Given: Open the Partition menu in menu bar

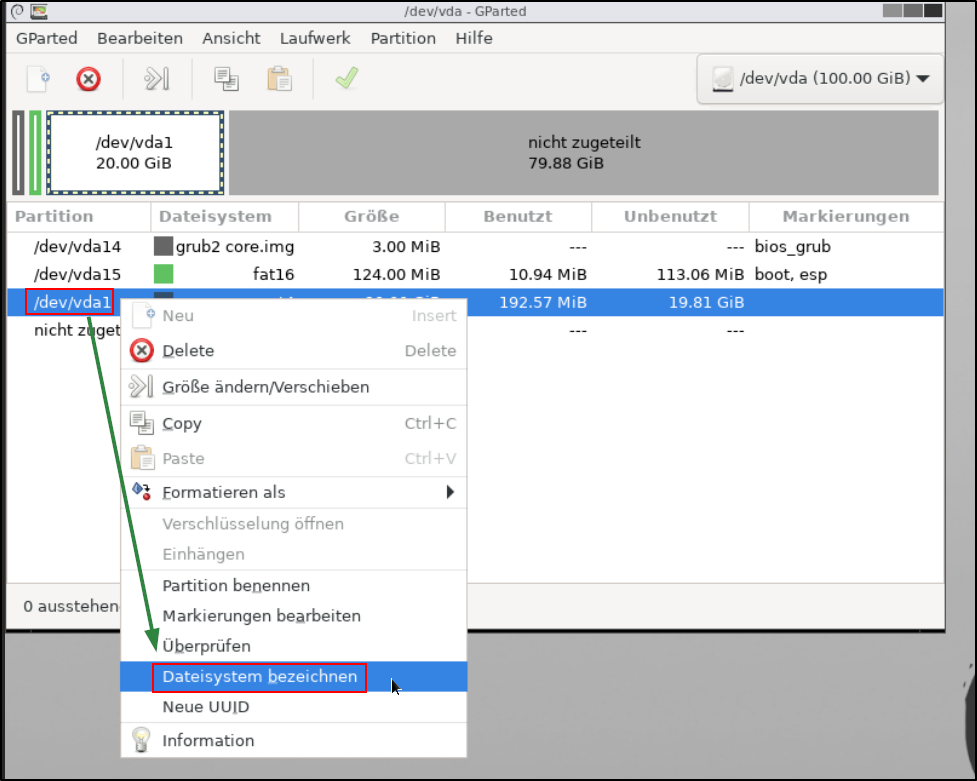Looking at the screenshot, I should click(x=402, y=38).
